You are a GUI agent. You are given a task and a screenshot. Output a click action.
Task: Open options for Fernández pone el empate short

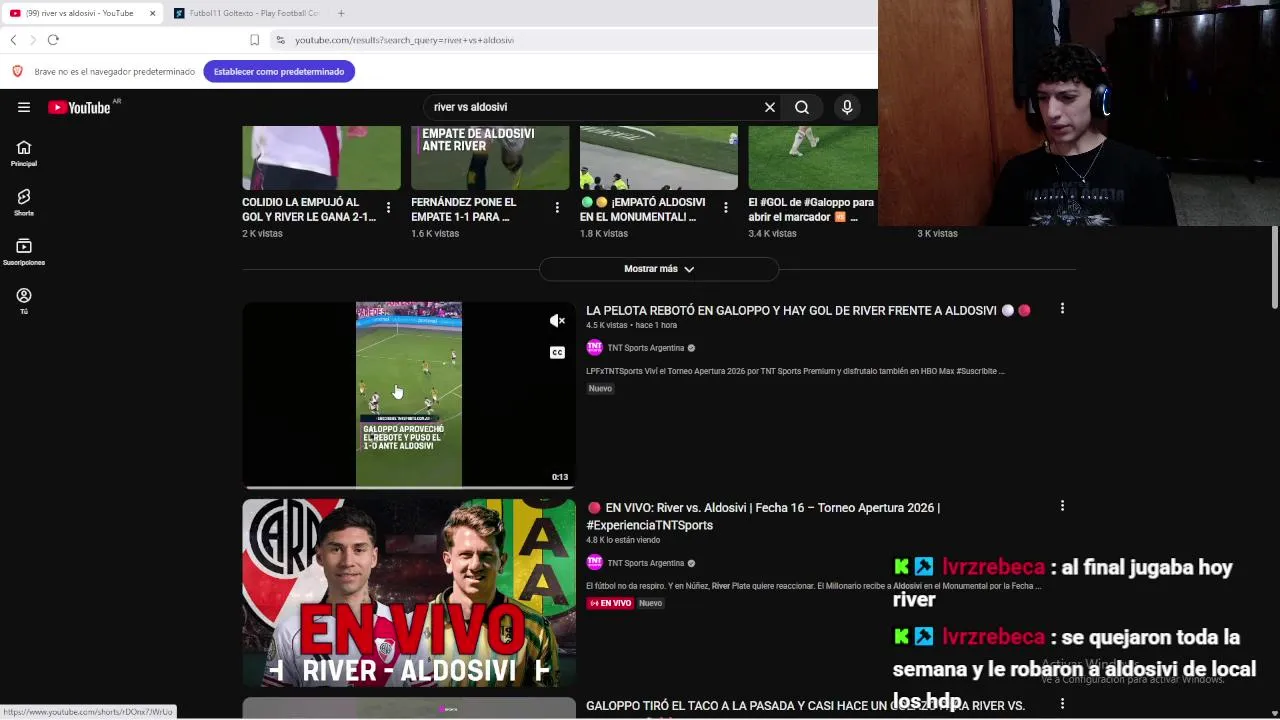coord(557,208)
